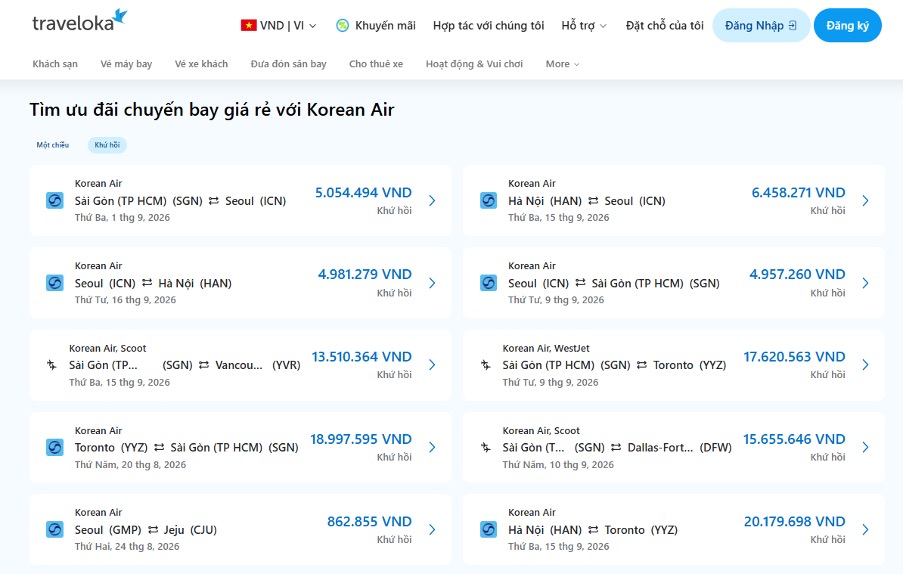This screenshot has height=574, width=904.
Task: Click Korean Air logo on Hà Nội–Toronto card
Action: pos(488,530)
